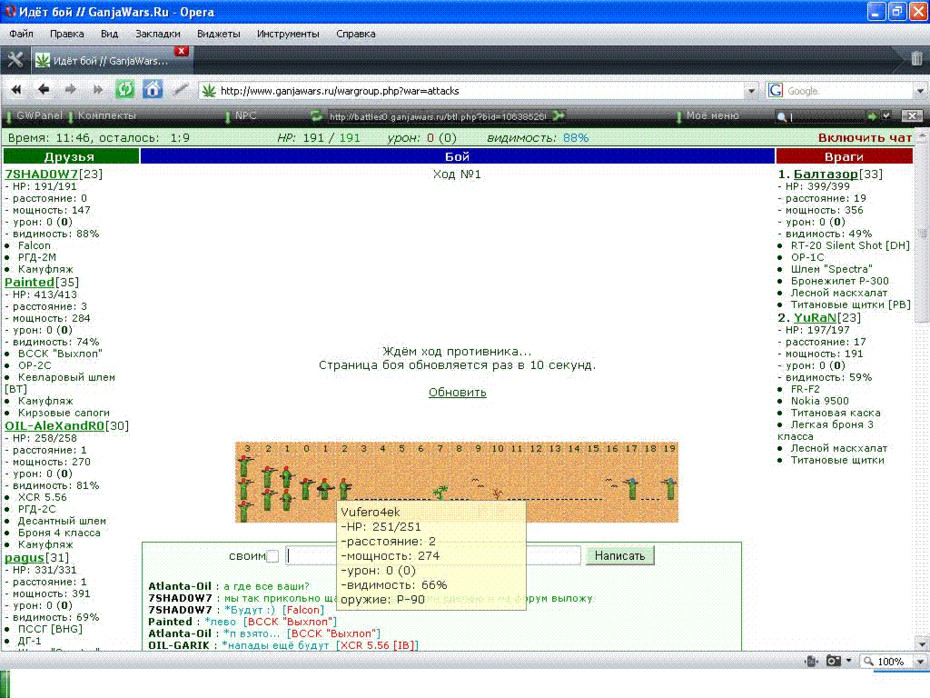This screenshot has width=930, height=698.
Task: Click the green refresh icon in GWPanel
Action: point(316,116)
